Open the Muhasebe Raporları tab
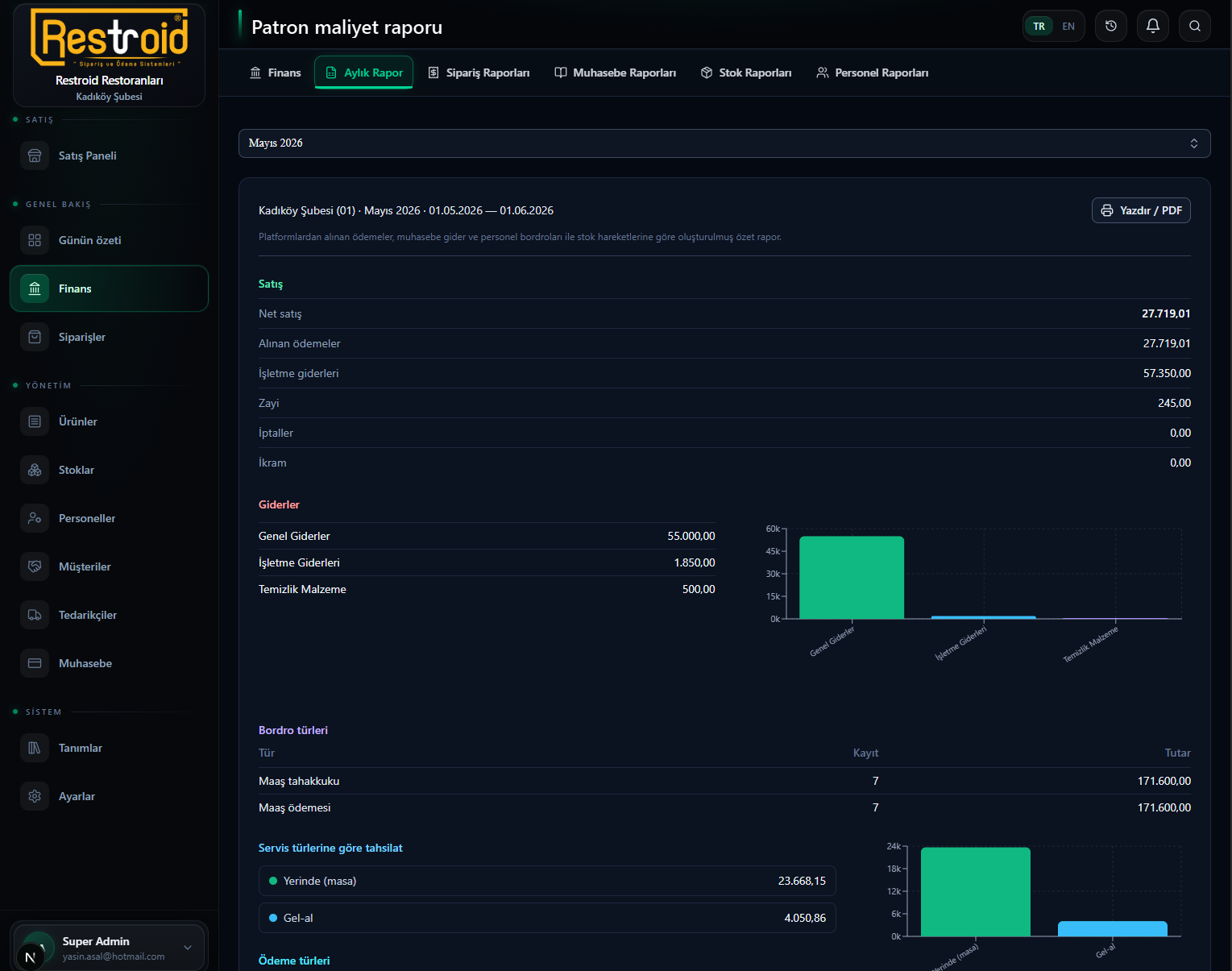Screen dimensions: 1232x971 click(x=616, y=73)
